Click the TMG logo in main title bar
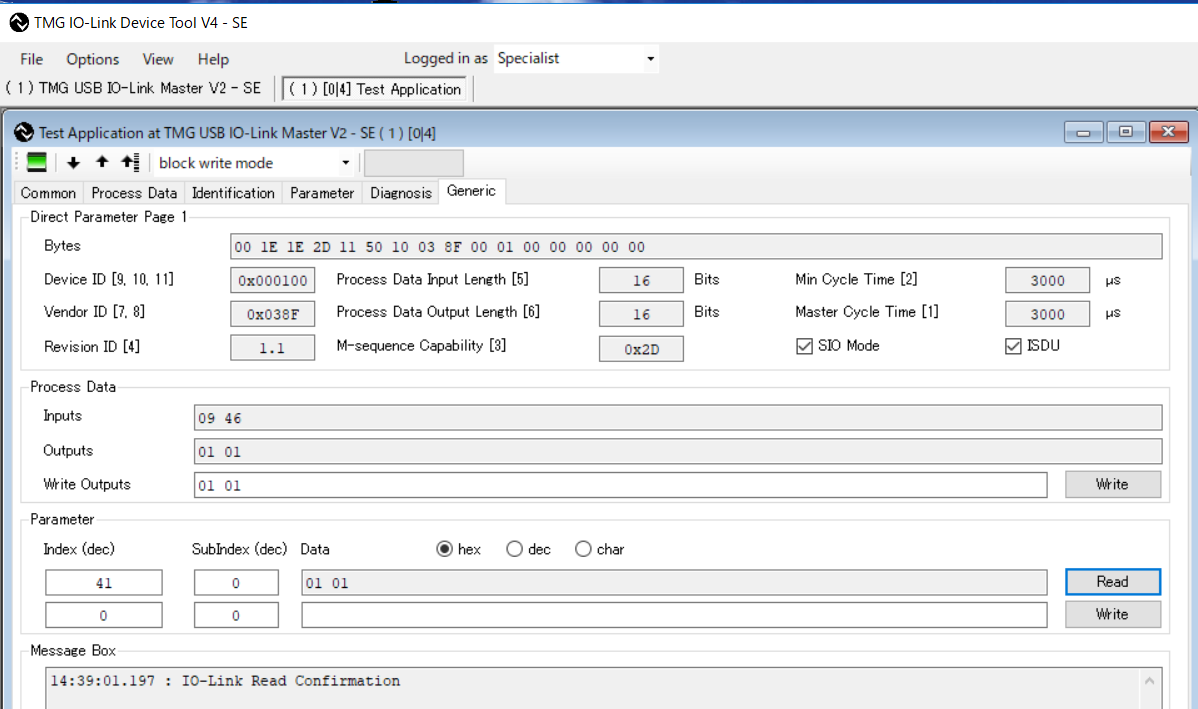The image size is (1198, 709). click(19, 23)
